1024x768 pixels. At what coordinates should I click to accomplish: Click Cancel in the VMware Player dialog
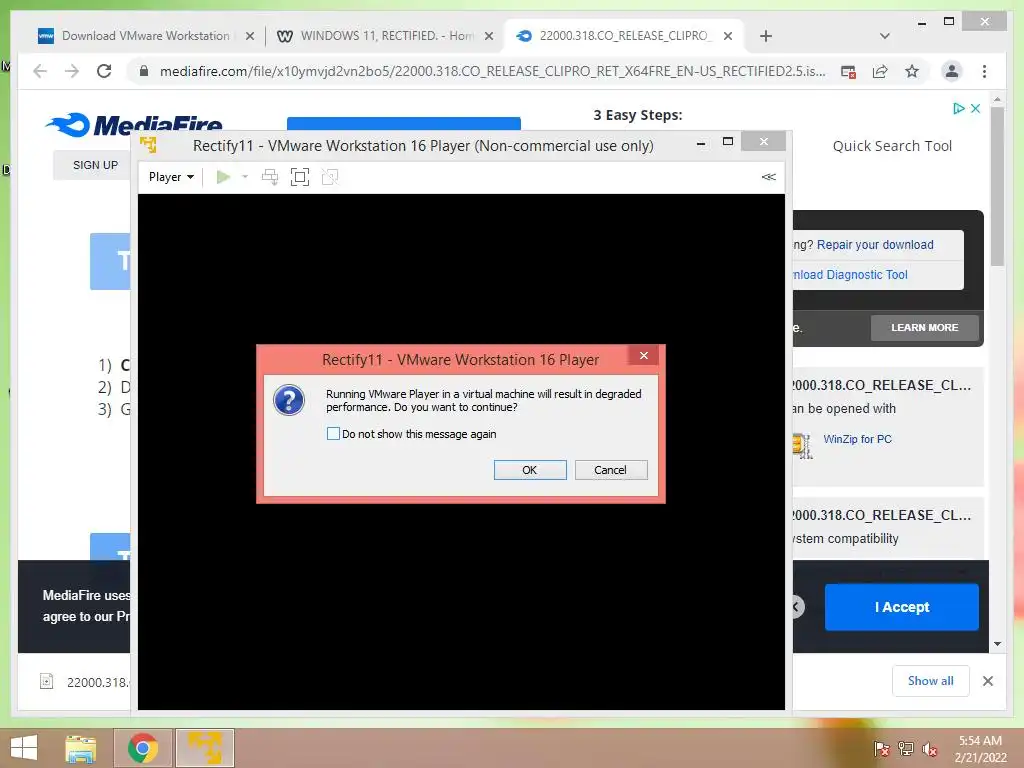(611, 470)
